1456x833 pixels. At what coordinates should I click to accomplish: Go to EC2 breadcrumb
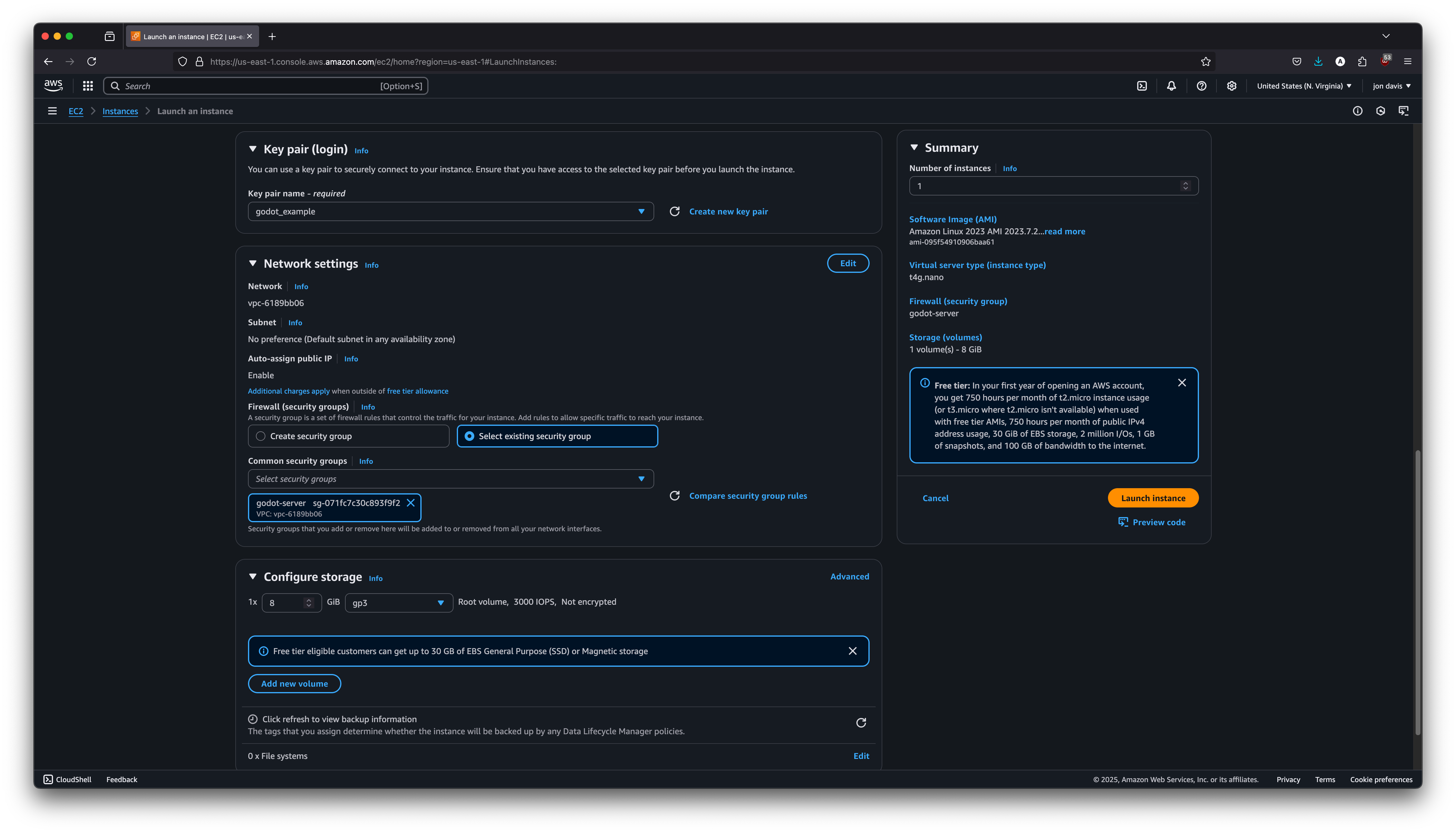pos(76,111)
